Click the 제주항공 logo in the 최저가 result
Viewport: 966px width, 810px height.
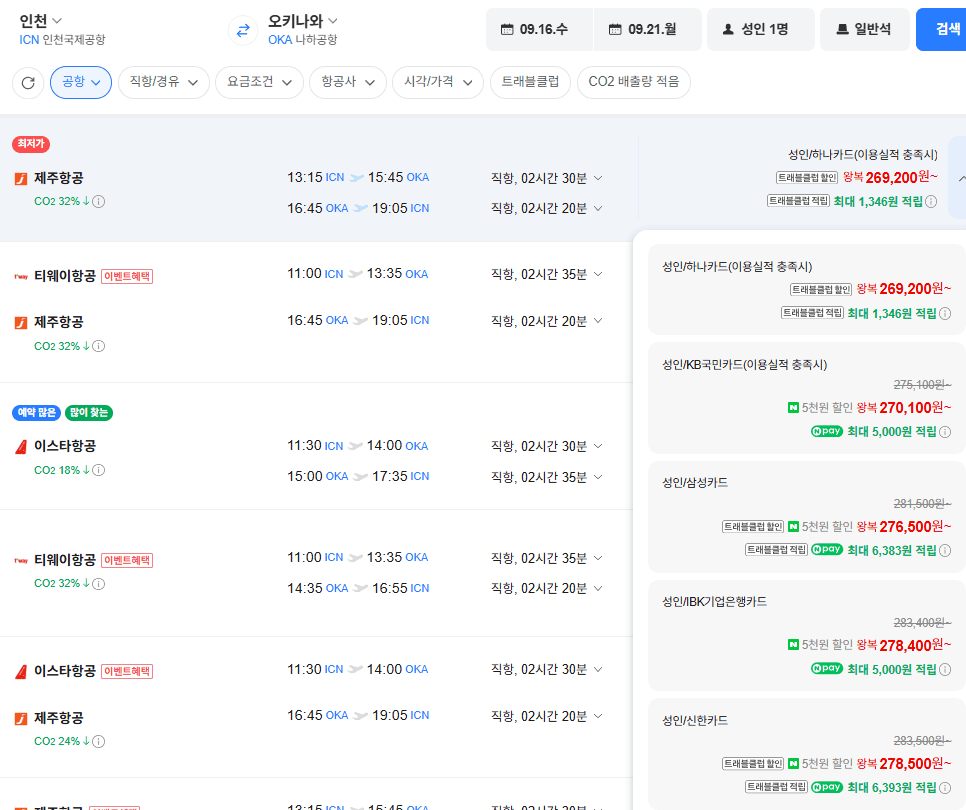pyautogui.click(x=21, y=179)
